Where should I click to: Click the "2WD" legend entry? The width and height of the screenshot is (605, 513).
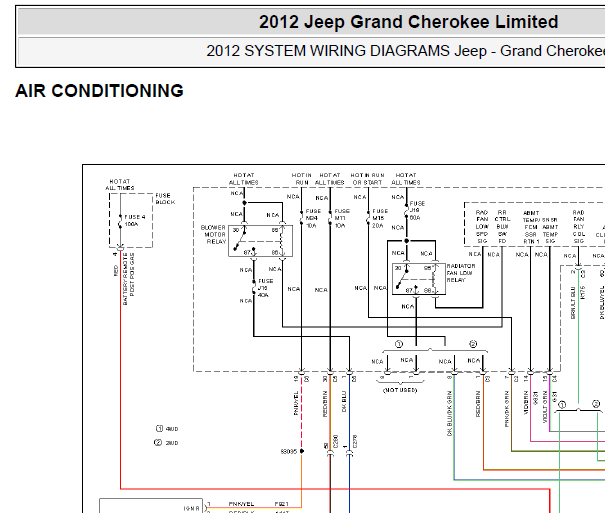click(166, 443)
